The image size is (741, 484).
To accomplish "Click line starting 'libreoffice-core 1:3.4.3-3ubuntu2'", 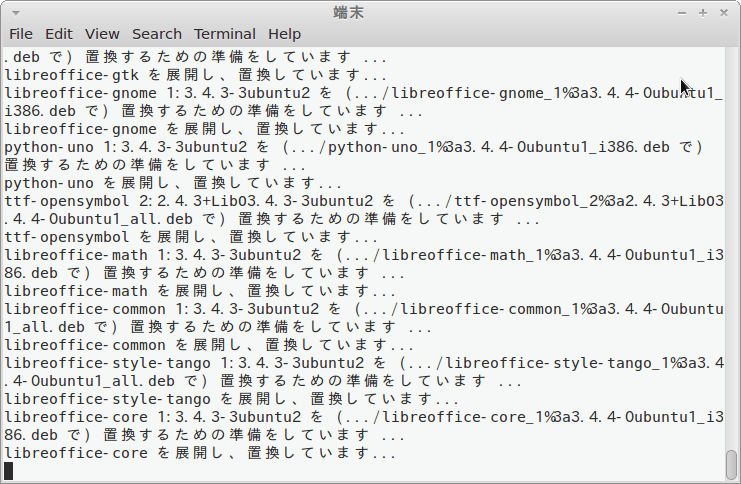I will pos(364,417).
